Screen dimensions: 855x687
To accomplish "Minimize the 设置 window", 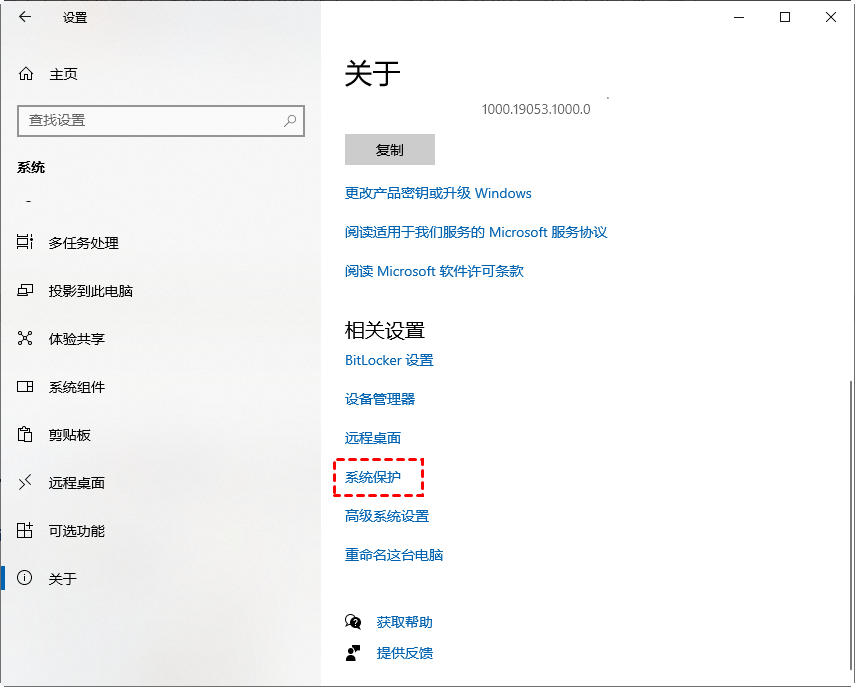I will click(739, 17).
